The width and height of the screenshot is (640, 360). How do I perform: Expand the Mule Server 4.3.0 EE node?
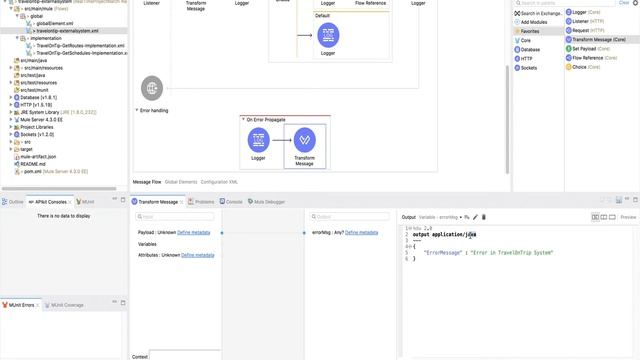(11, 120)
